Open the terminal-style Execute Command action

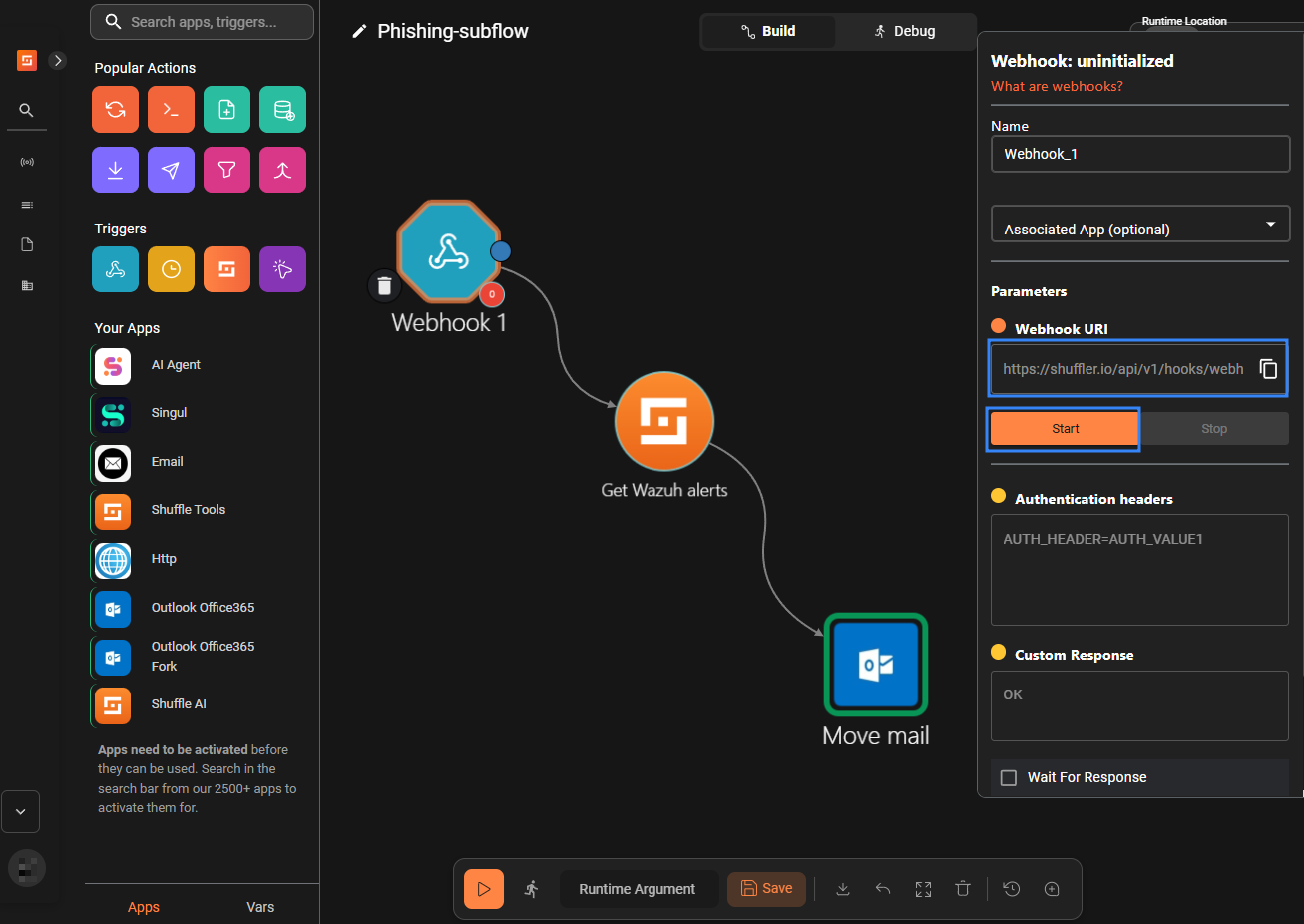pos(171,109)
